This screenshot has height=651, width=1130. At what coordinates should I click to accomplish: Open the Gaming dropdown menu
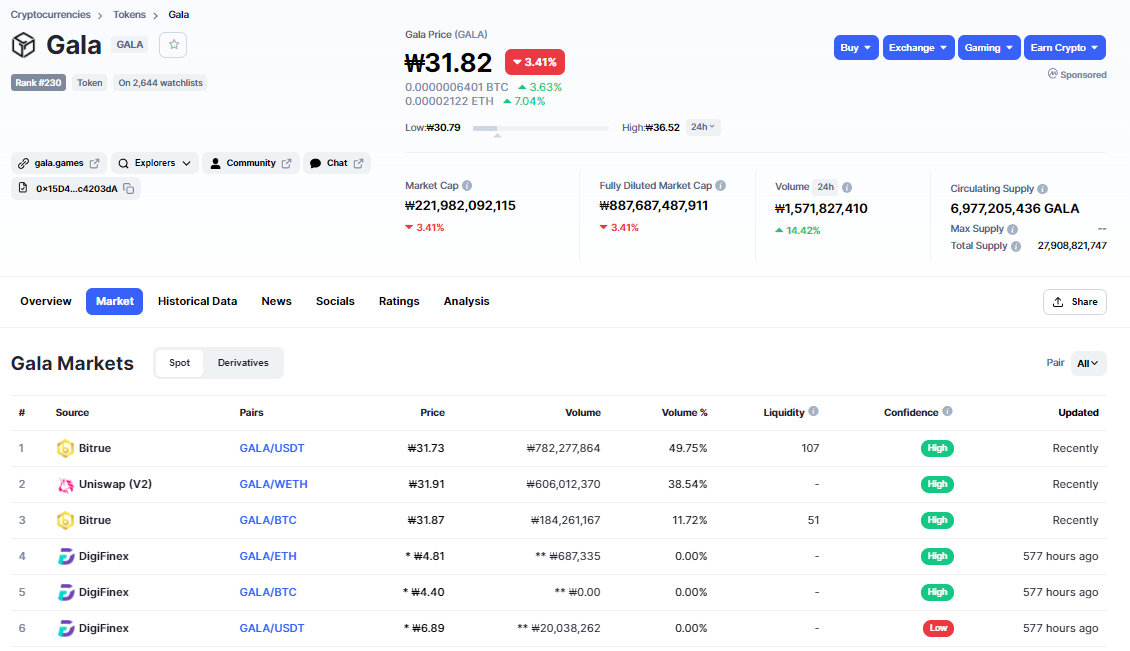point(989,48)
